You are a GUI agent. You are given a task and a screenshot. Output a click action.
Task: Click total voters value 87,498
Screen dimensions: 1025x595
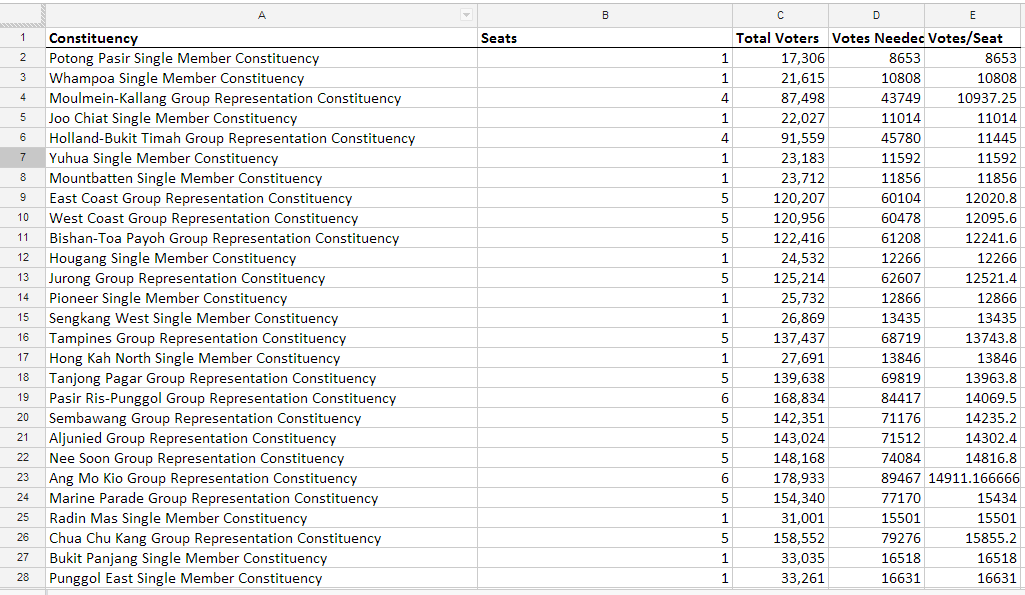(x=780, y=98)
